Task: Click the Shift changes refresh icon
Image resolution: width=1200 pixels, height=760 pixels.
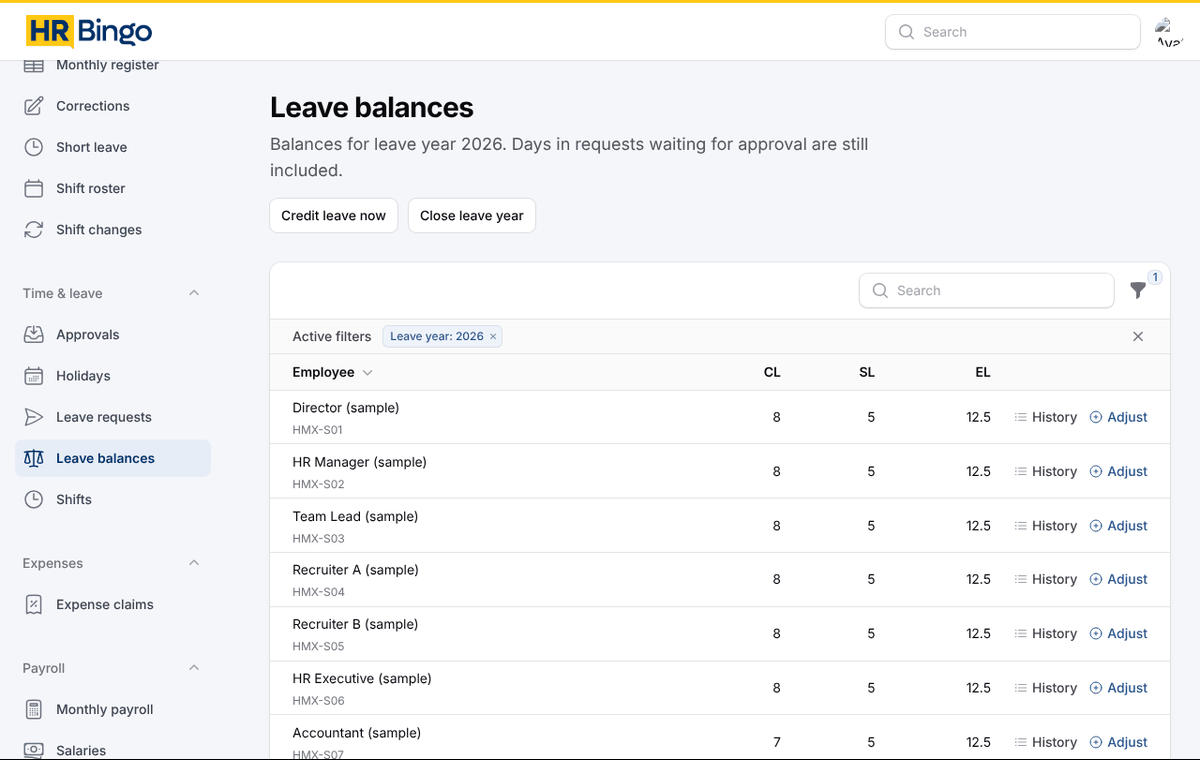Action: tap(34, 229)
